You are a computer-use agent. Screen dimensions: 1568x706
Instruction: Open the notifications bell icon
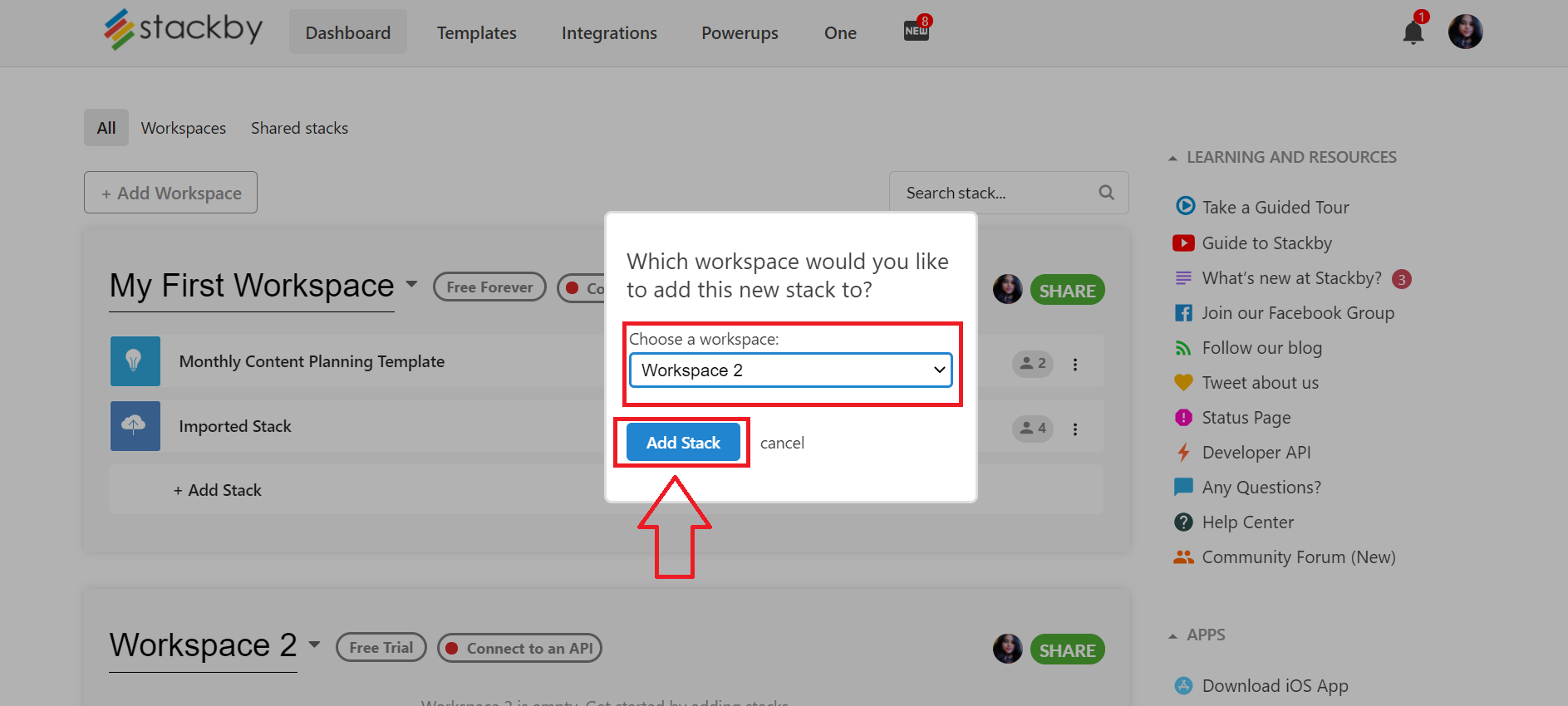coord(1413,32)
